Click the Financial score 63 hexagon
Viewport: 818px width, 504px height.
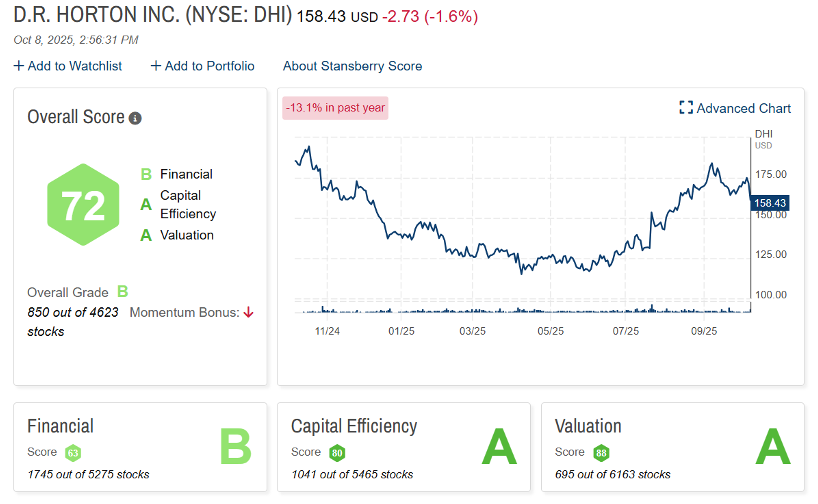pyautogui.click(x=73, y=453)
